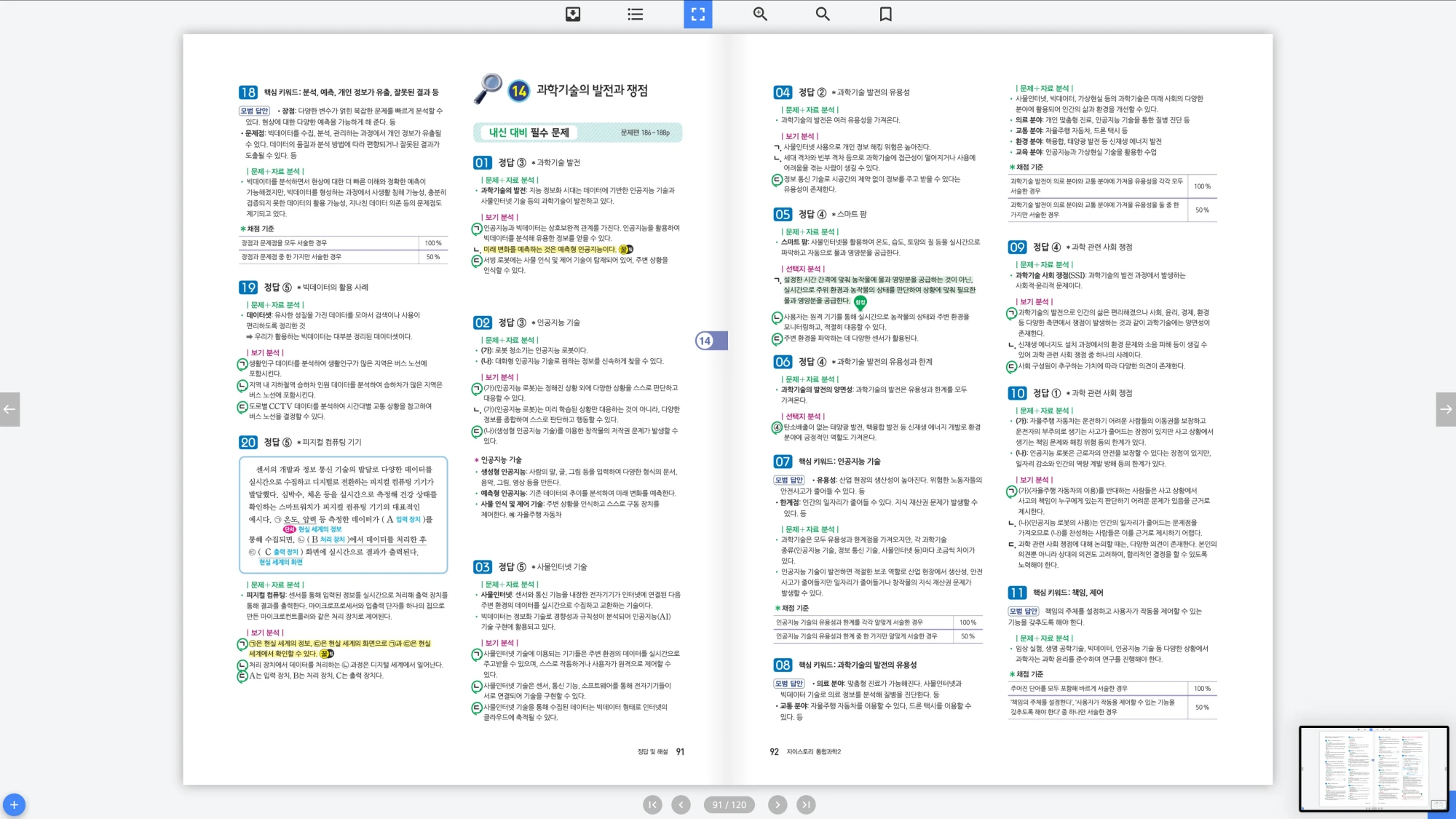
Task: Jump to the last page
Action: coord(805,804)
